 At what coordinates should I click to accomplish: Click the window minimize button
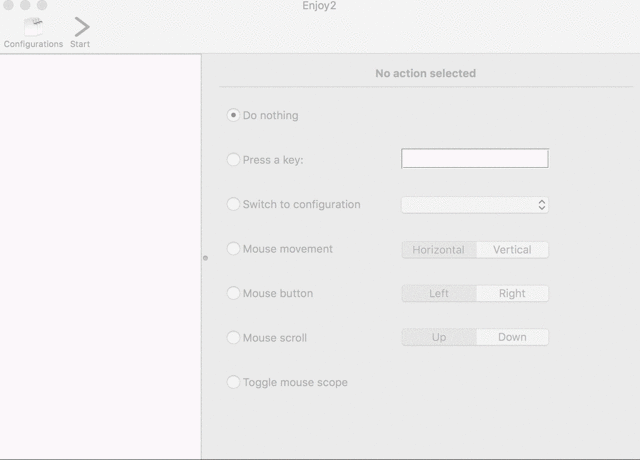click(x=25, y=4)
